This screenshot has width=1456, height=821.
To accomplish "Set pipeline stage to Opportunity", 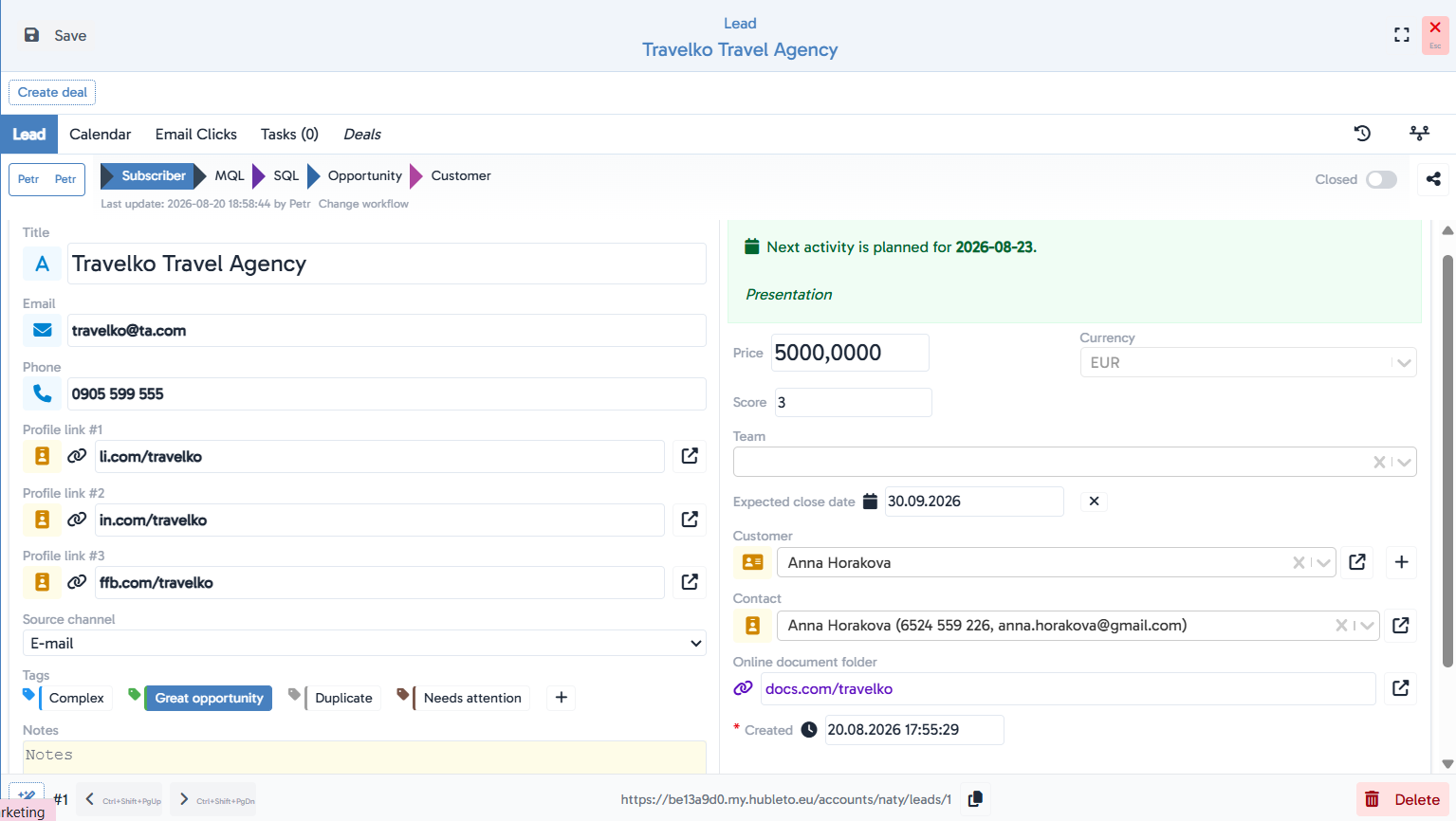I will tap(365, 175).
